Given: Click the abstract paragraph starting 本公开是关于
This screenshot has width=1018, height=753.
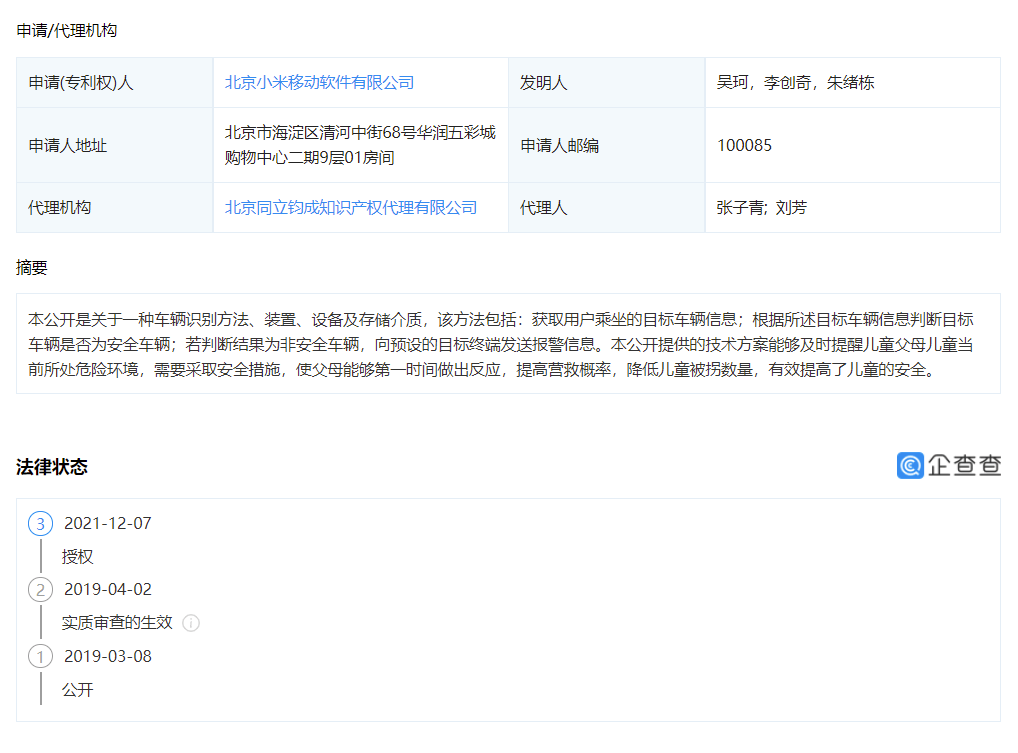Looking at the screenshot, I should (x=501, y=344).
